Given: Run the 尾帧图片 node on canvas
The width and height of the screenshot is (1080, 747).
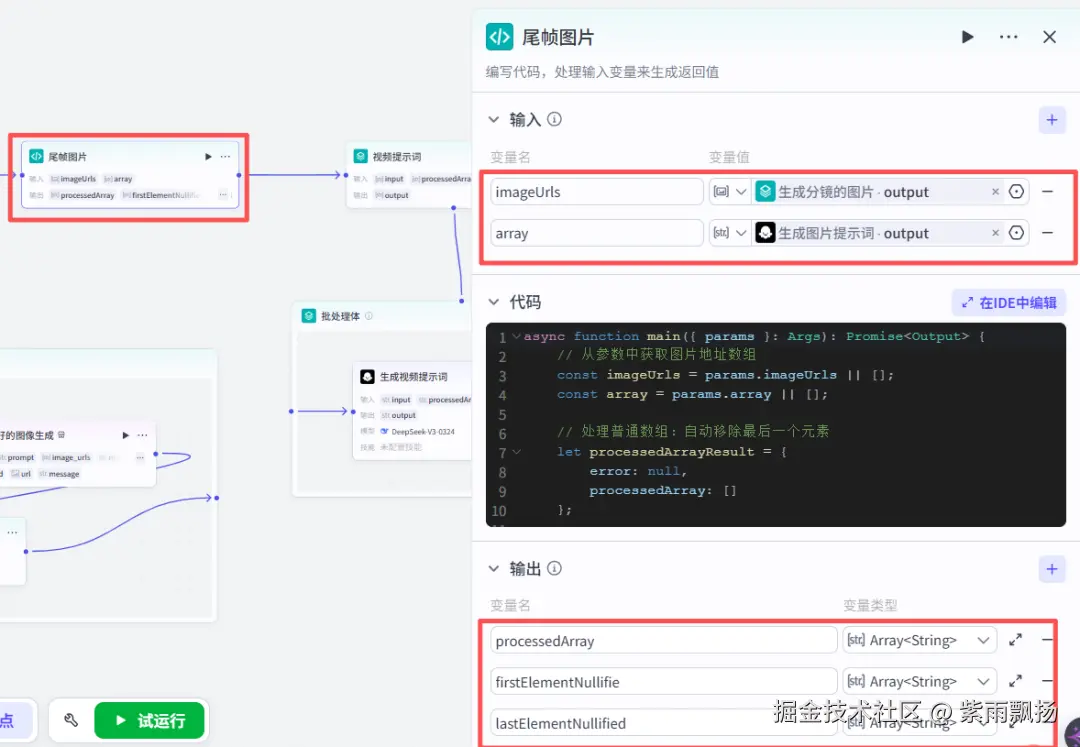Looking at the screenshot, I should coord(208,157).
